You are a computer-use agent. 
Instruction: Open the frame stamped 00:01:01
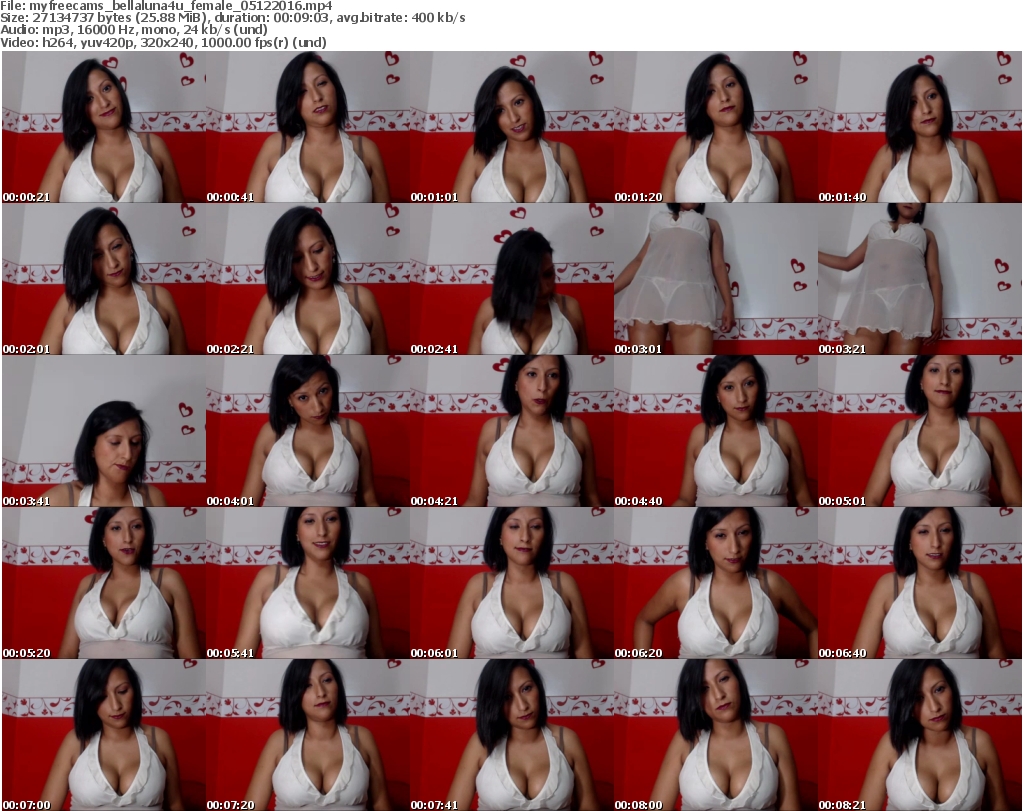pos(511,127)
